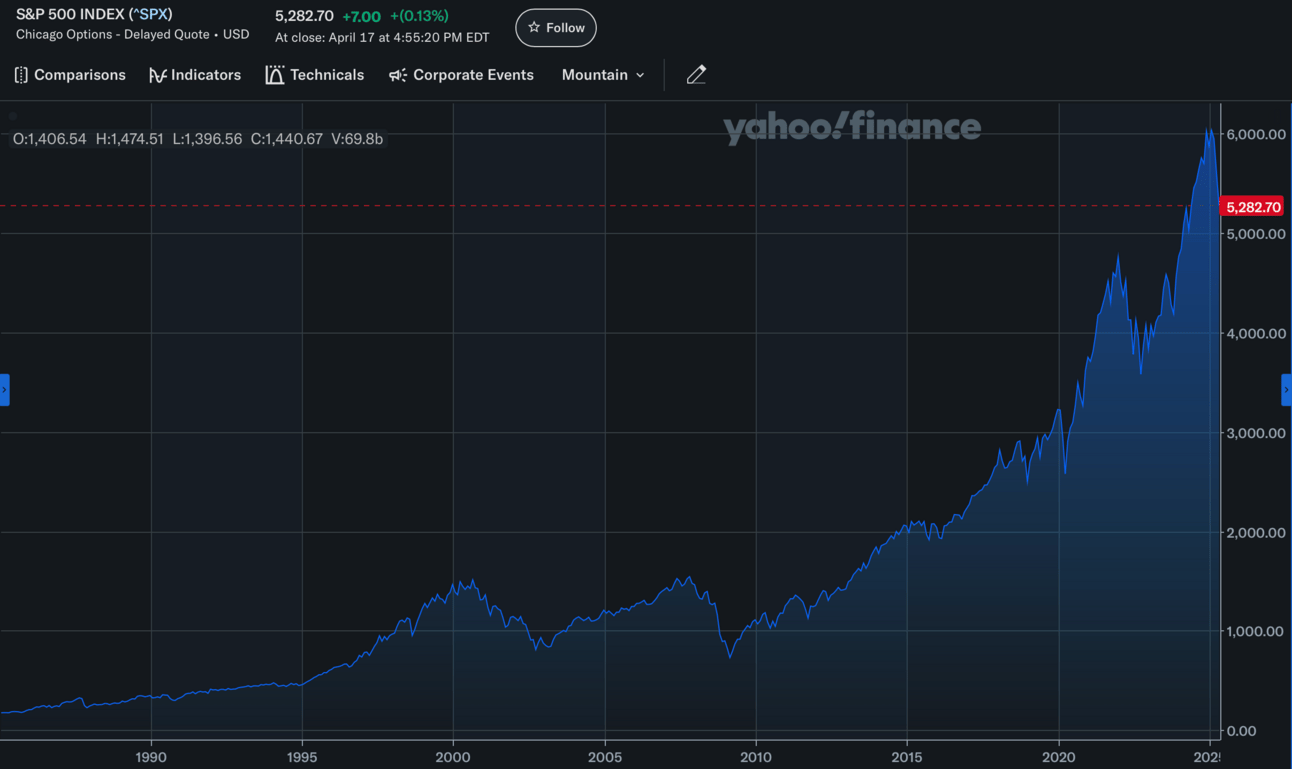Click the Corporate Events megaphone icon
Image resolution: width=1292 pixels, height=769 pixels.
pos(398,75)
